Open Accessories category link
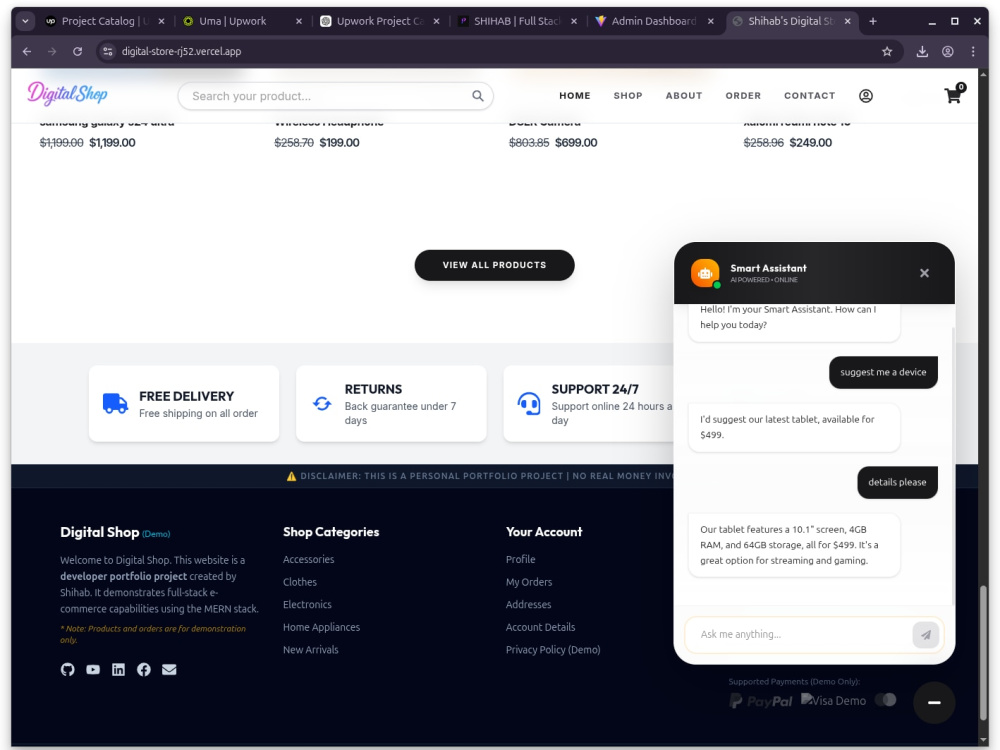The height and width of the screenshot is (750, 1000). click(x=309, y=559)
